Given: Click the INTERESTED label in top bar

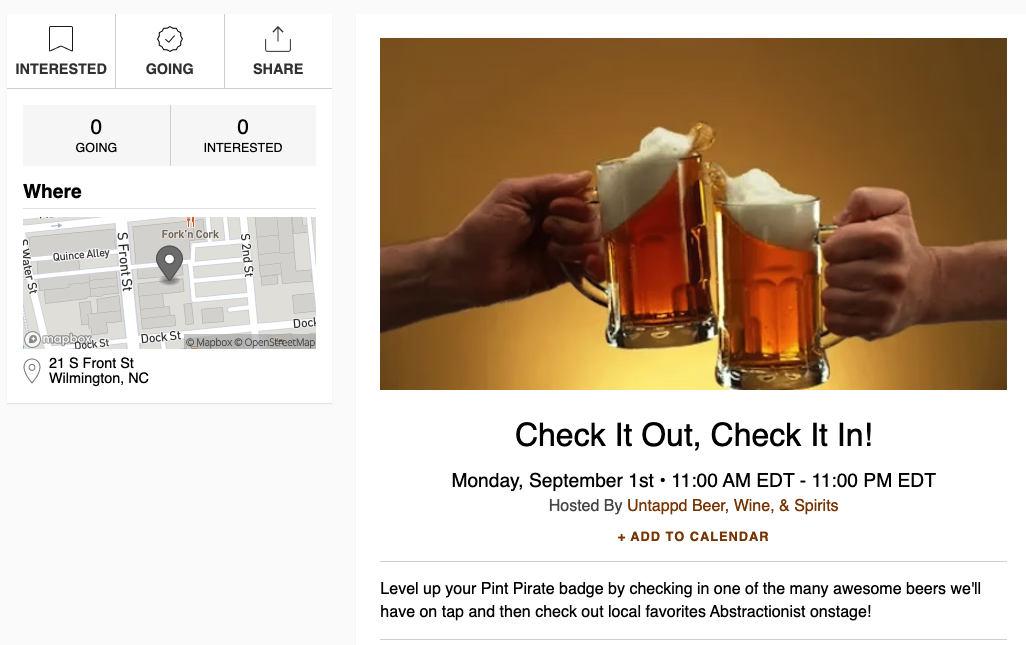Looking at the screenshot, I should click(x=61, y=69).
